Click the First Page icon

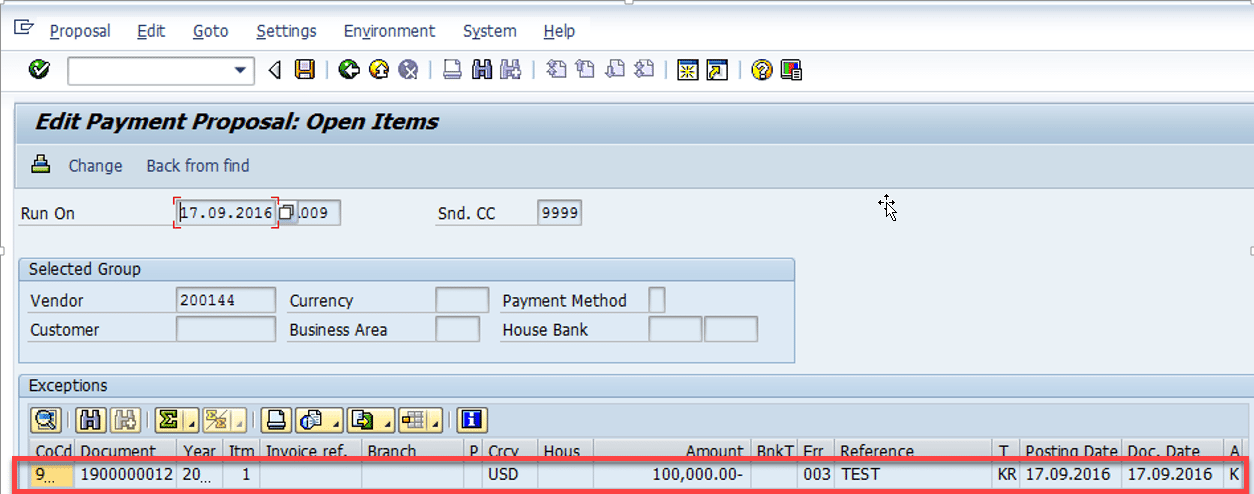coord(556,70)
